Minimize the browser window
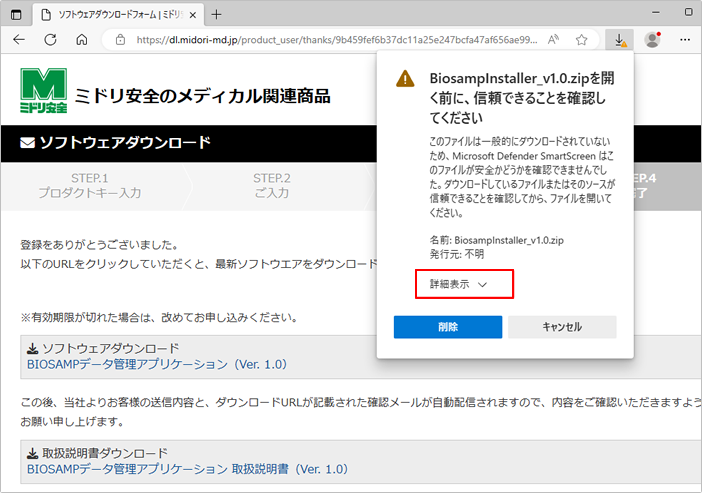 click(x=656, y=13)
